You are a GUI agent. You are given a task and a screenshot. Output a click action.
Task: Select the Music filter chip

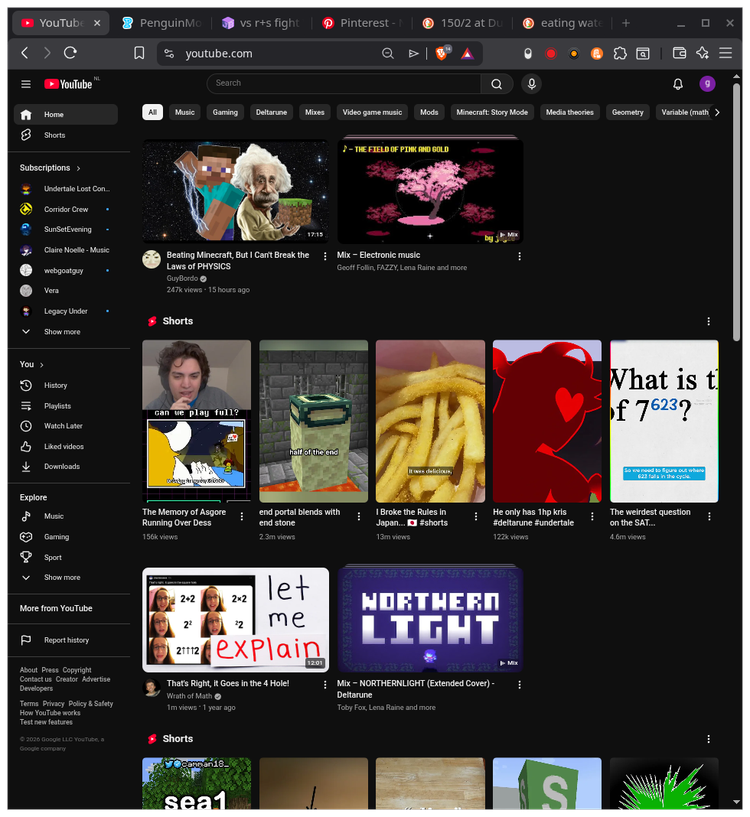pyautogui.click(x=185, y=112)
